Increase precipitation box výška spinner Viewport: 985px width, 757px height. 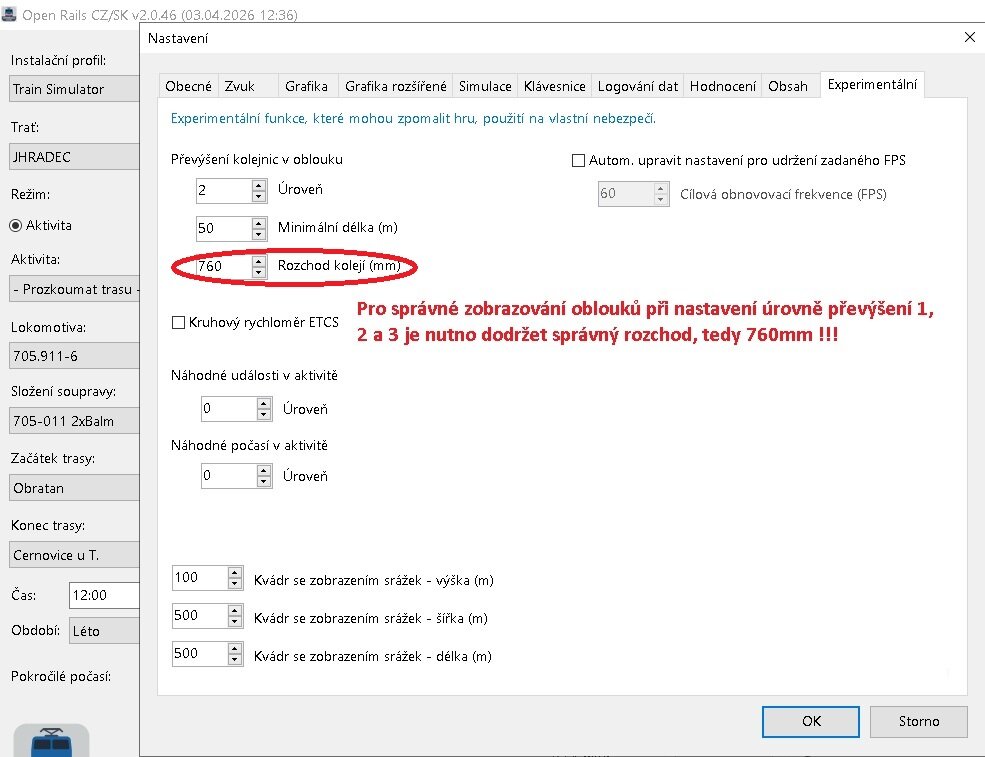[235, 573]
